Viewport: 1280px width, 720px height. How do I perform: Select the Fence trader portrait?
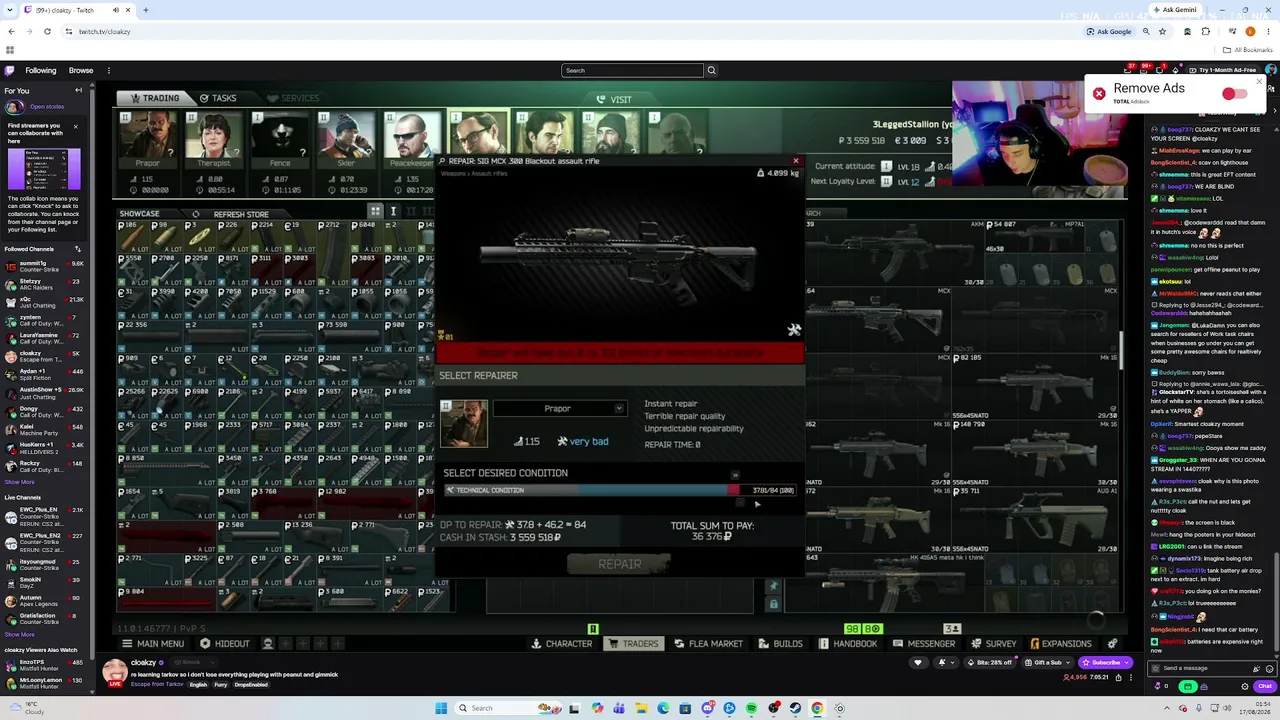(281, 140)
